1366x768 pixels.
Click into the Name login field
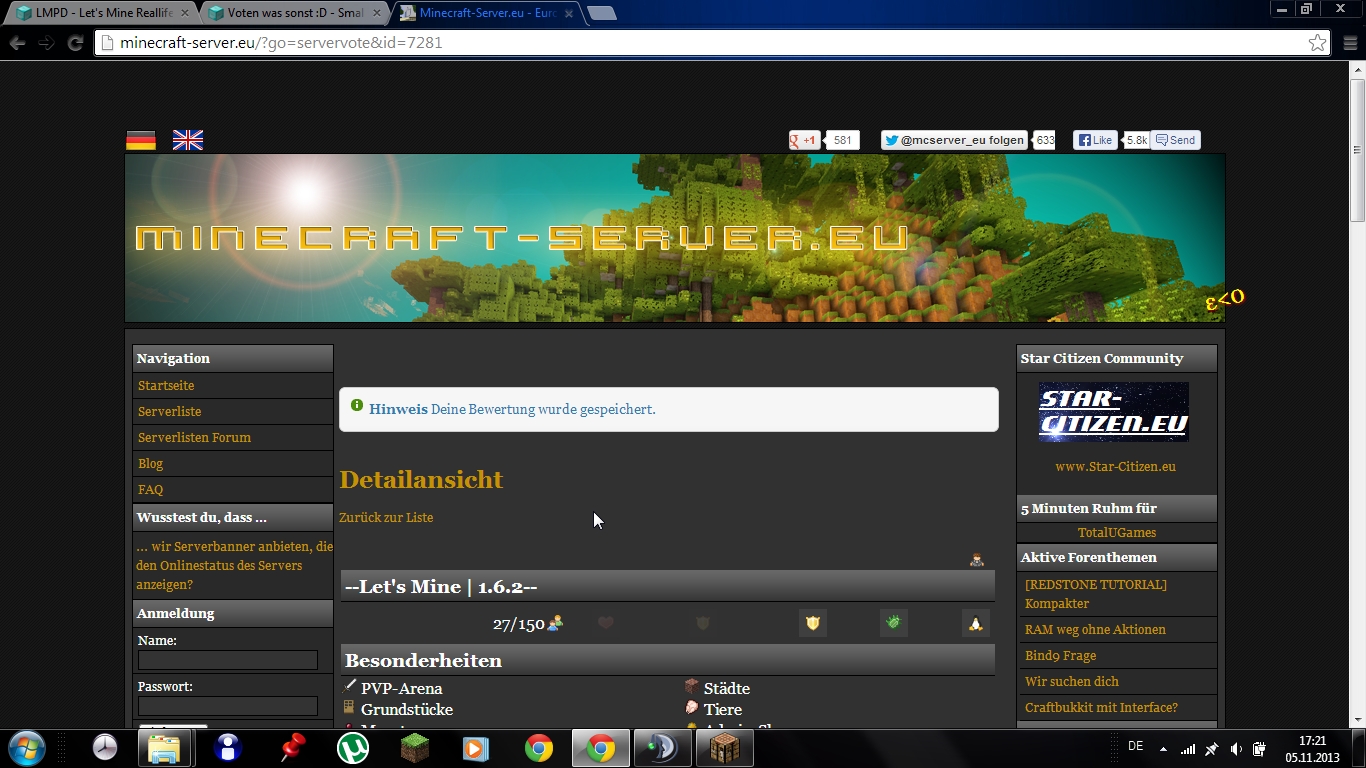[228, 660]
